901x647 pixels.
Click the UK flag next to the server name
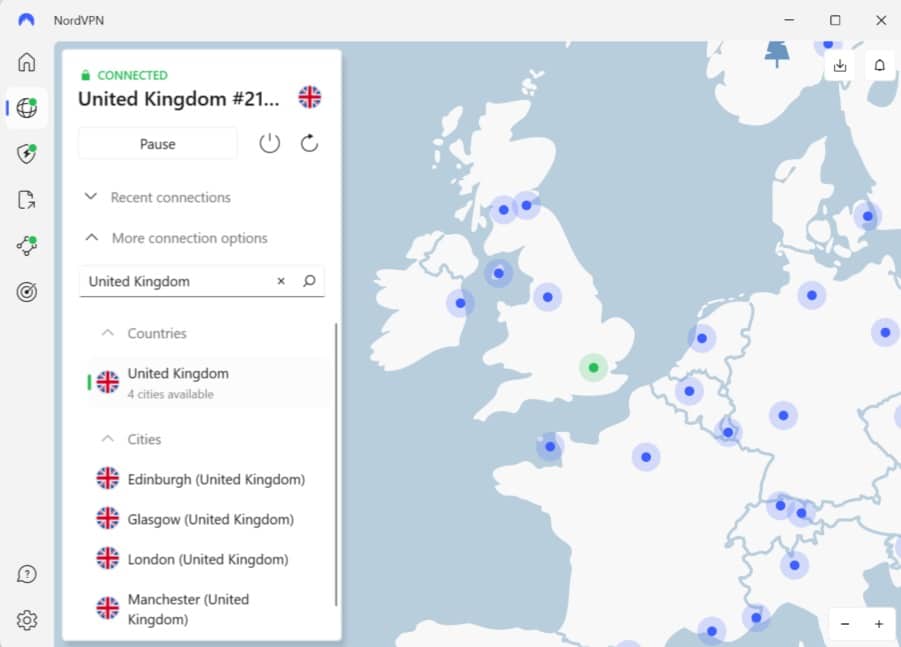[309, 97]
